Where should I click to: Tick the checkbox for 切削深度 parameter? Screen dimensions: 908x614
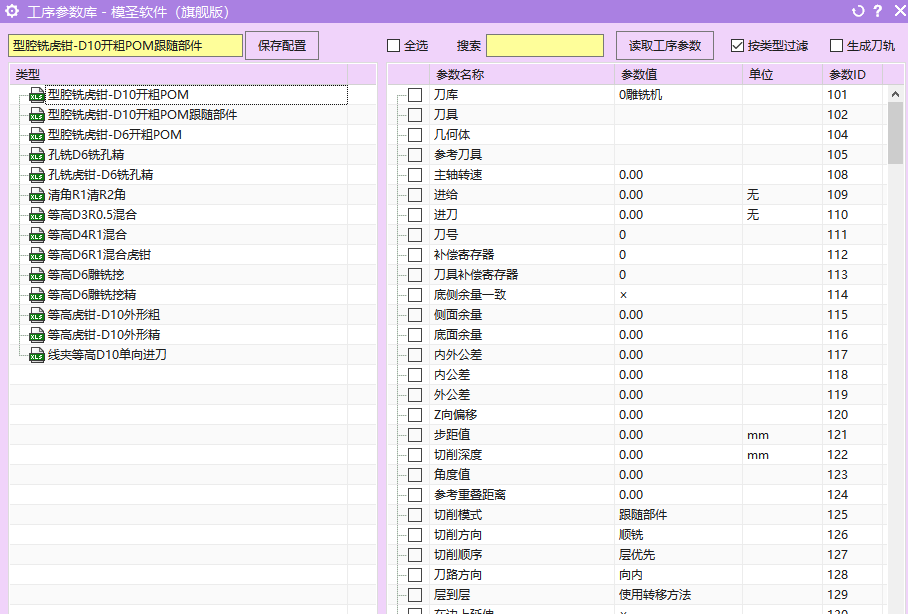pyautogui.click(x=415, y=455)
